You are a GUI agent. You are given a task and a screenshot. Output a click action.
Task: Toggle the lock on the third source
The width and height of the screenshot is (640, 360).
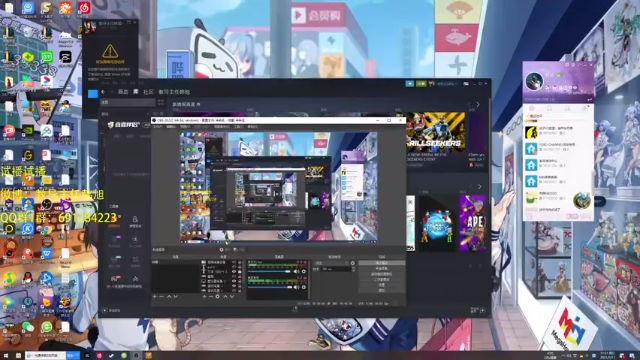point(240,271)
